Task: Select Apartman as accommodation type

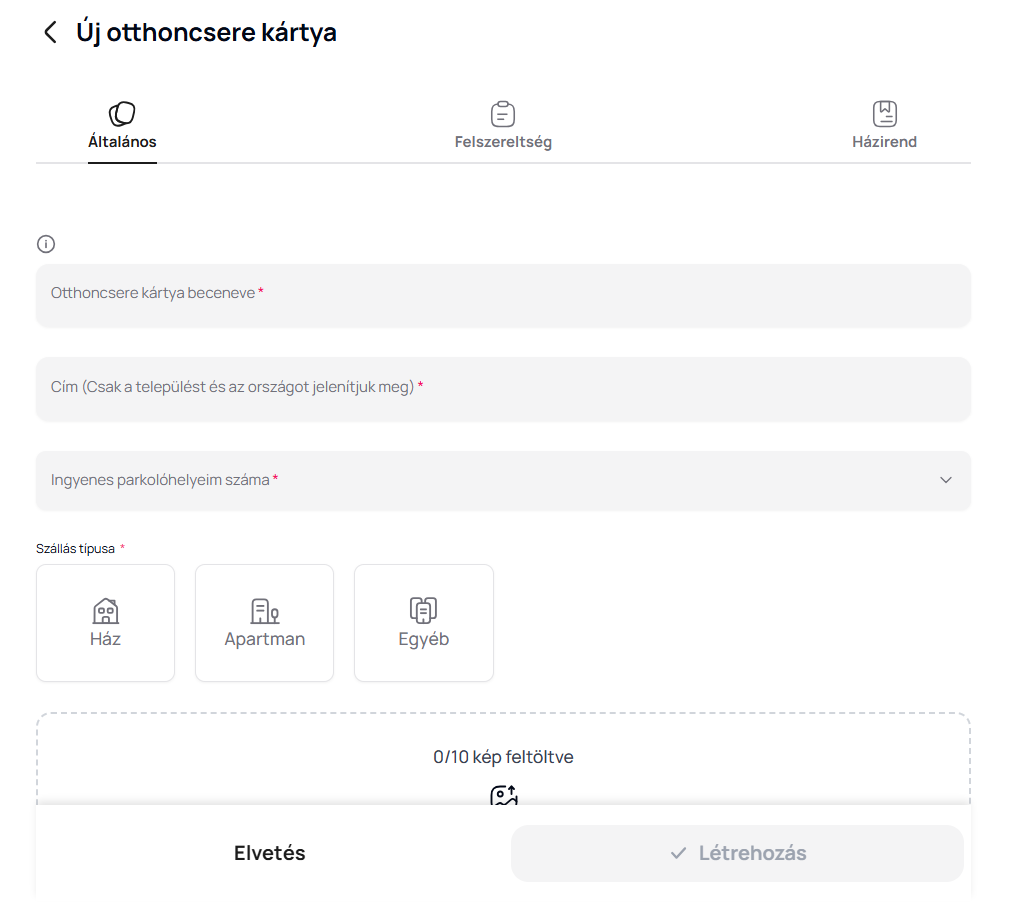Action: tap(264, 623)
